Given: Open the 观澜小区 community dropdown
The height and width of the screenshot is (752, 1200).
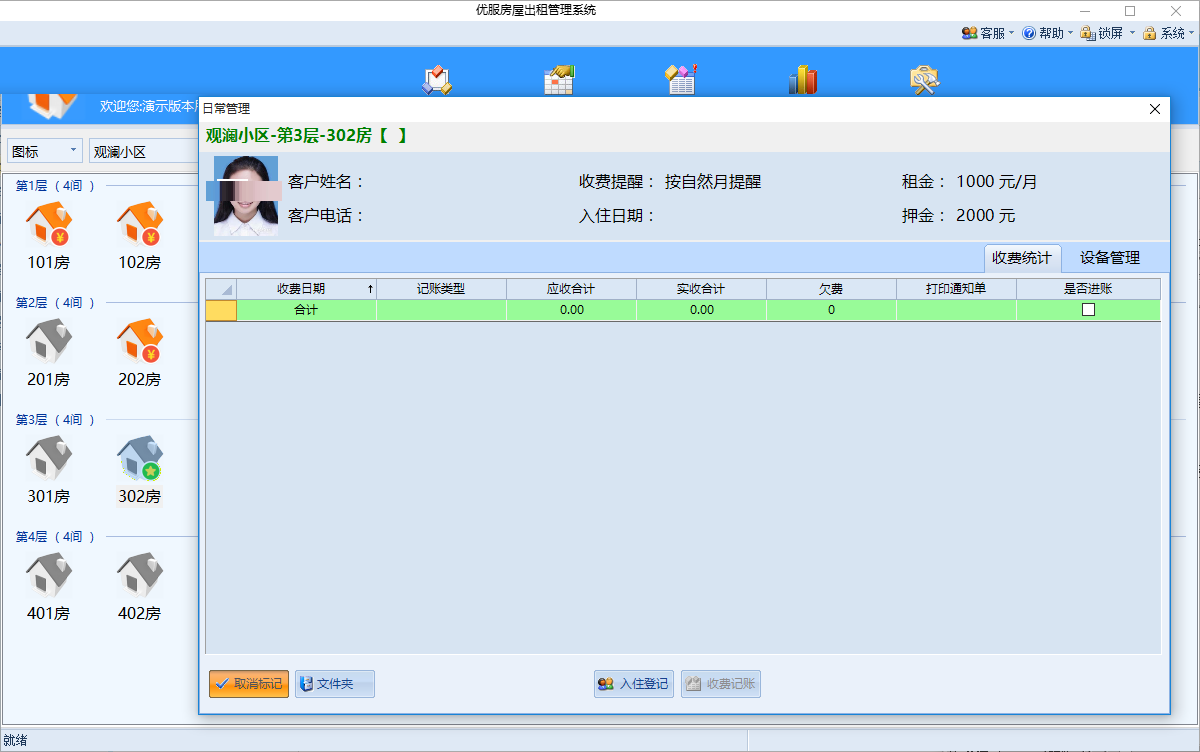Looking at the screenshot, I should (143, 151).
